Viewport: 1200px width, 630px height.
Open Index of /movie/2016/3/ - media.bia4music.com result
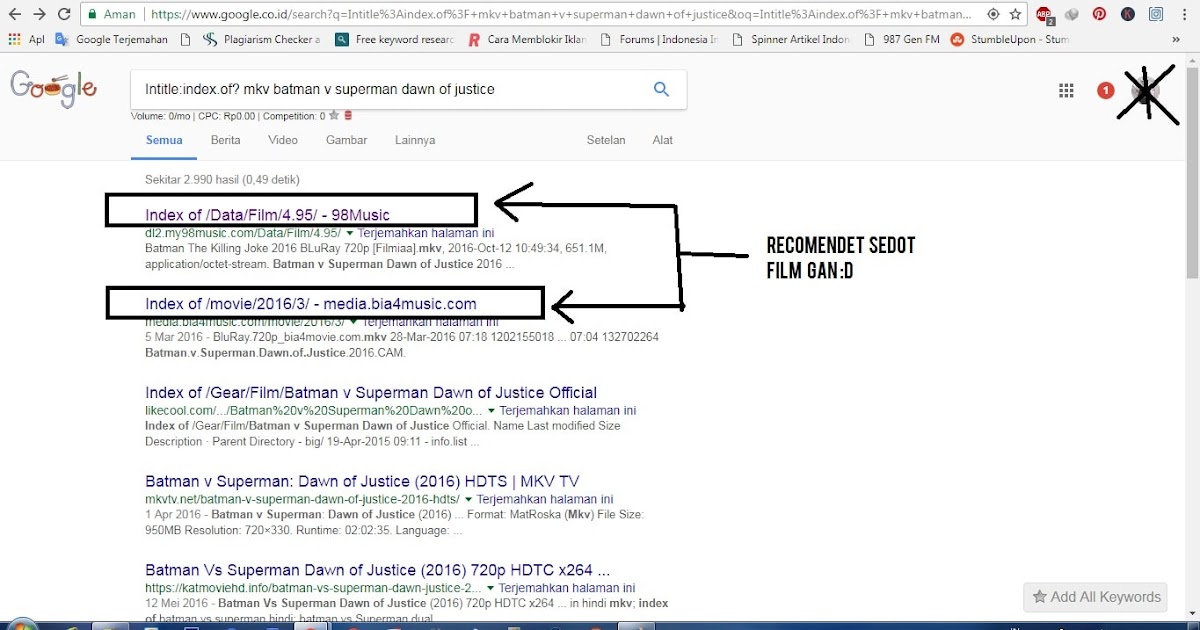(x=311, y=303)
